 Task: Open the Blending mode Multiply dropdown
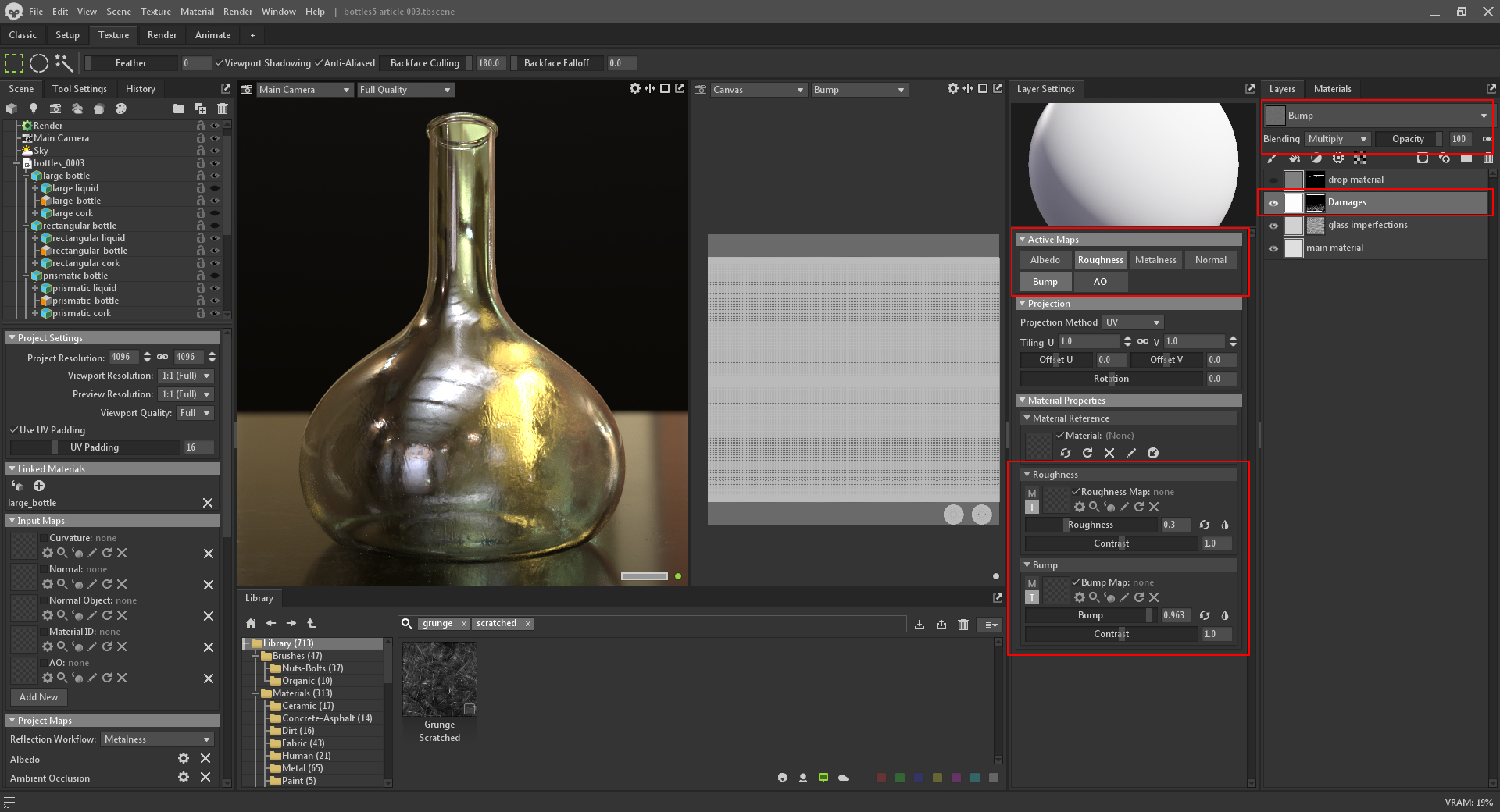pos(1337,139)
